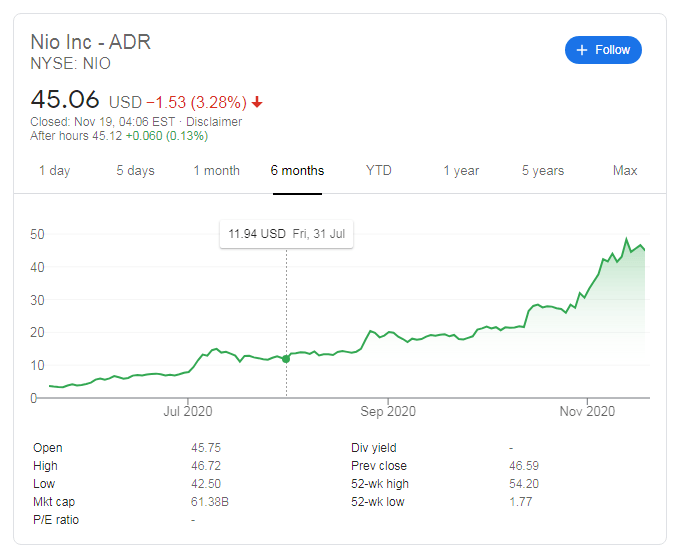Click the 11.94 USD tooltip

[x=287, y=234]
